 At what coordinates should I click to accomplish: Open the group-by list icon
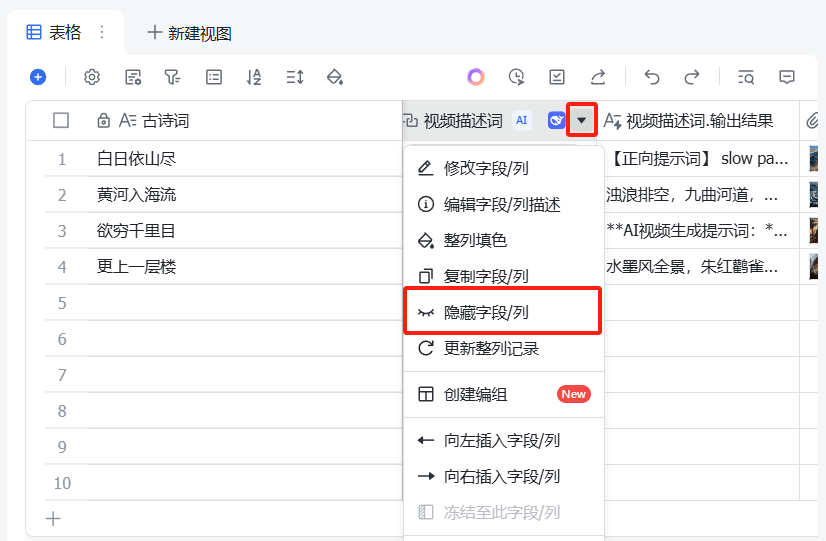coord(213,77)
